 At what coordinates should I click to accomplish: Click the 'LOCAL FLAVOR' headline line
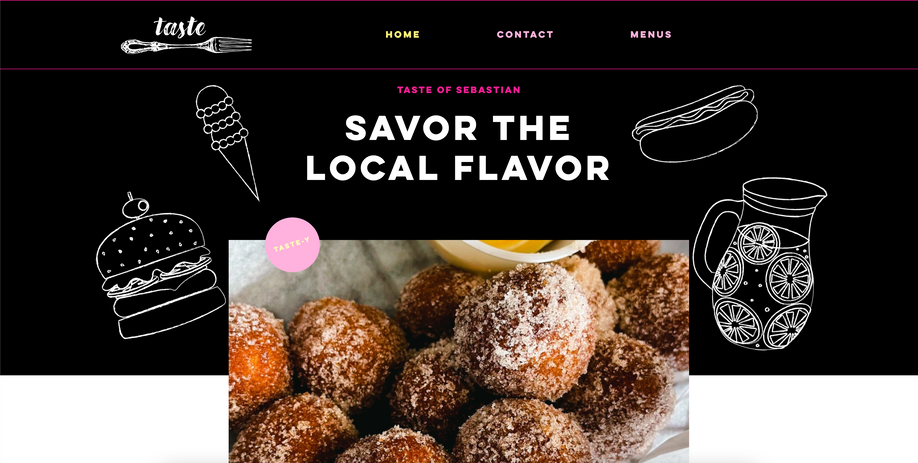[x=458, y=168]
